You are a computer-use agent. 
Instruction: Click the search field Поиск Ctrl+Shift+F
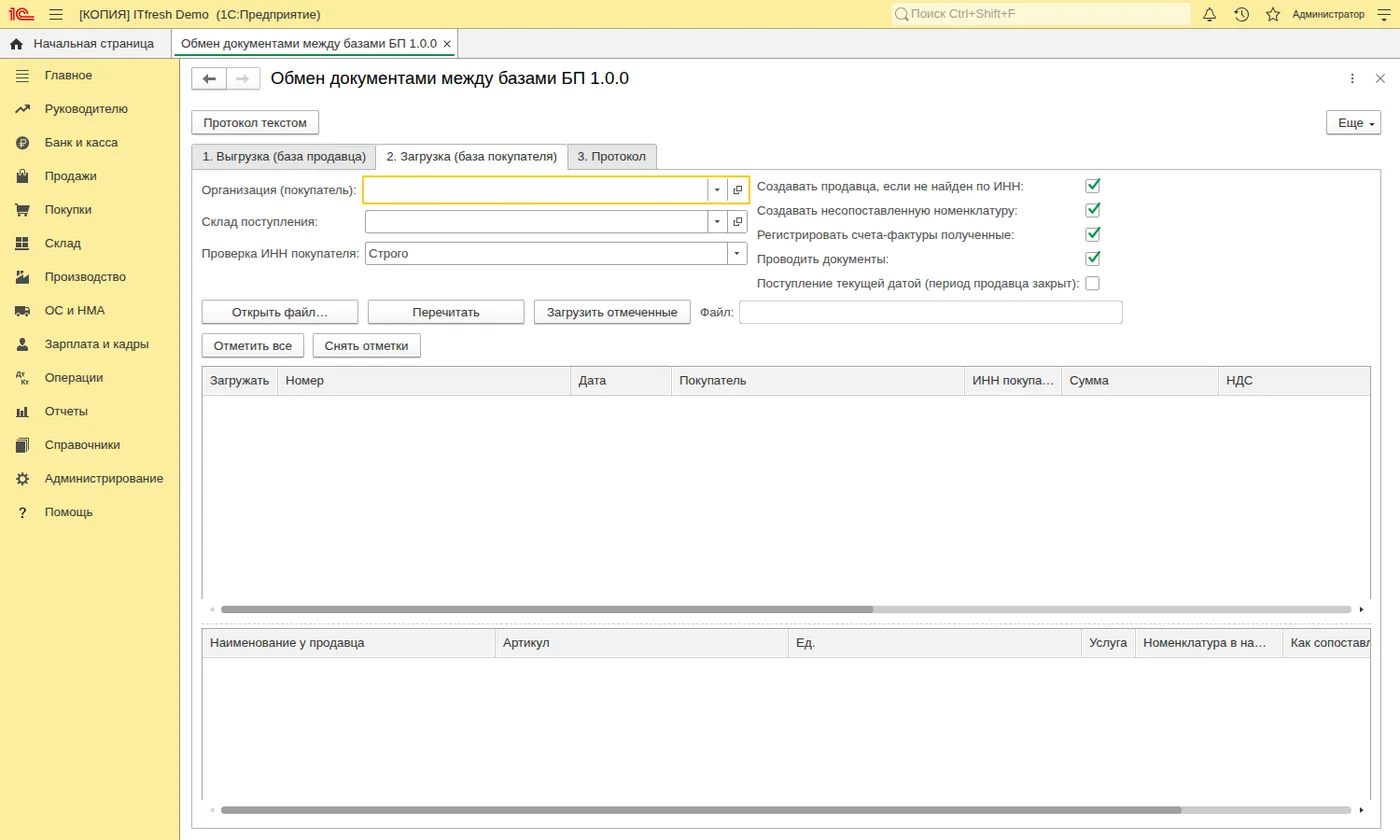(x=1041, y=14)
